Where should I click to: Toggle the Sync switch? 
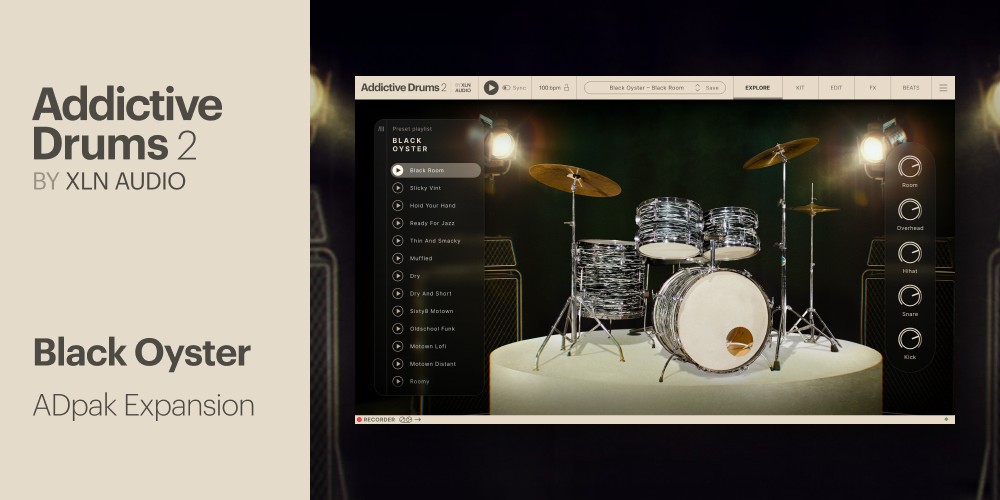pos(507,88)
